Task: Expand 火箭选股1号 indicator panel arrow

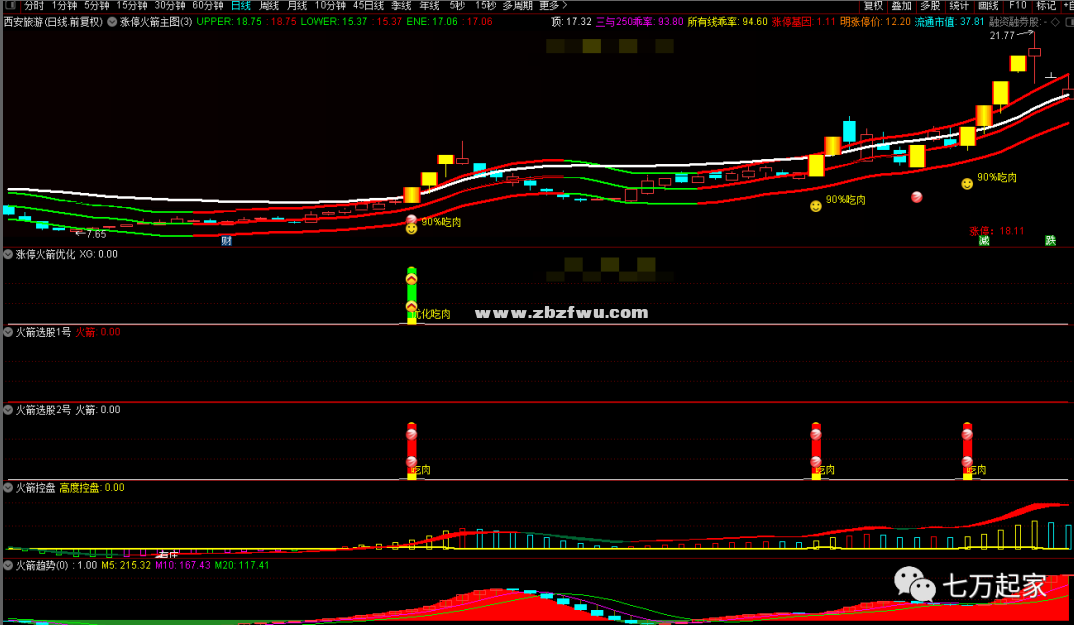Action: pos(8,332)
